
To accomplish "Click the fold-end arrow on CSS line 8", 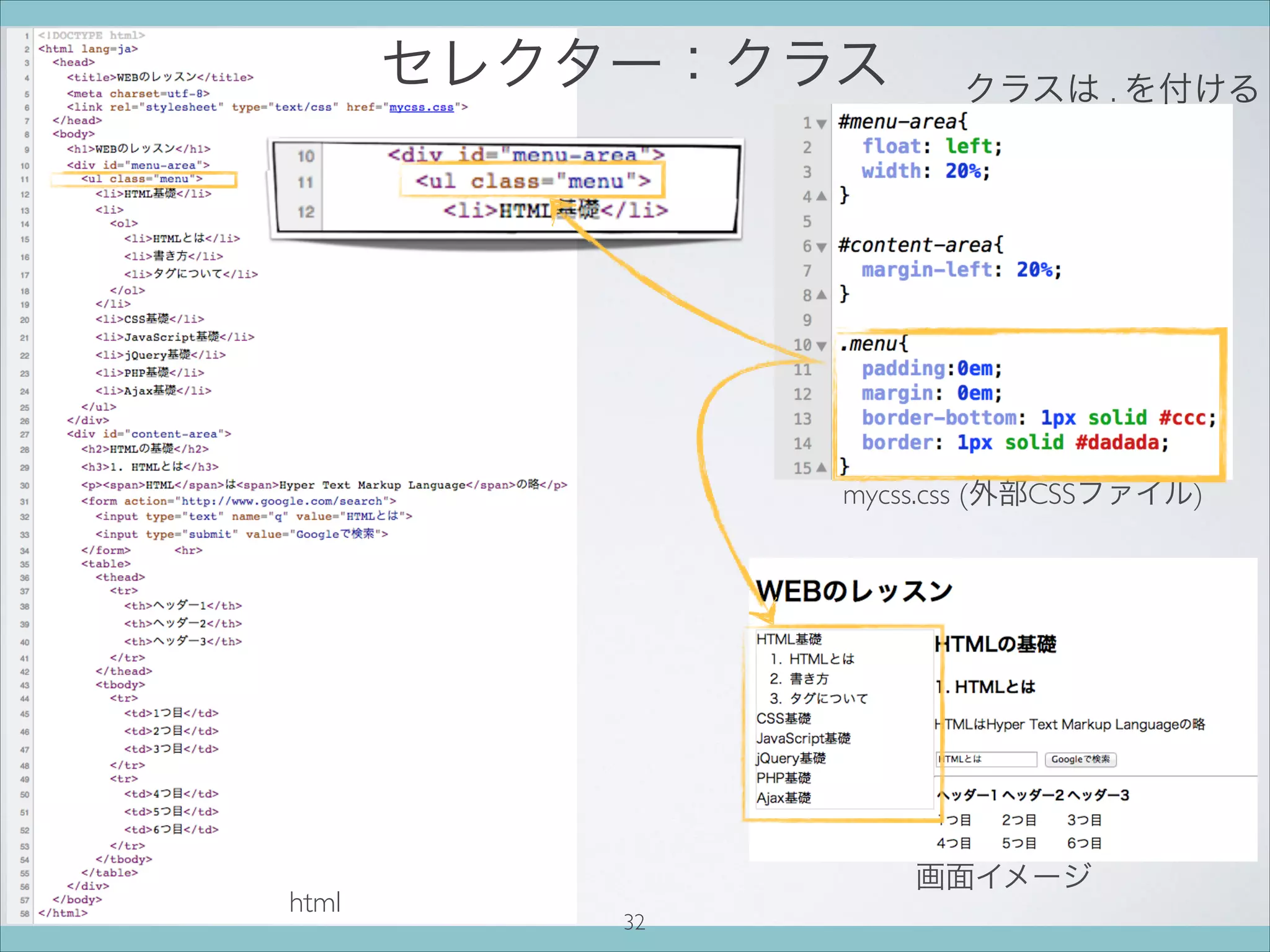I will pyautogui.click(x=822, y=295).
